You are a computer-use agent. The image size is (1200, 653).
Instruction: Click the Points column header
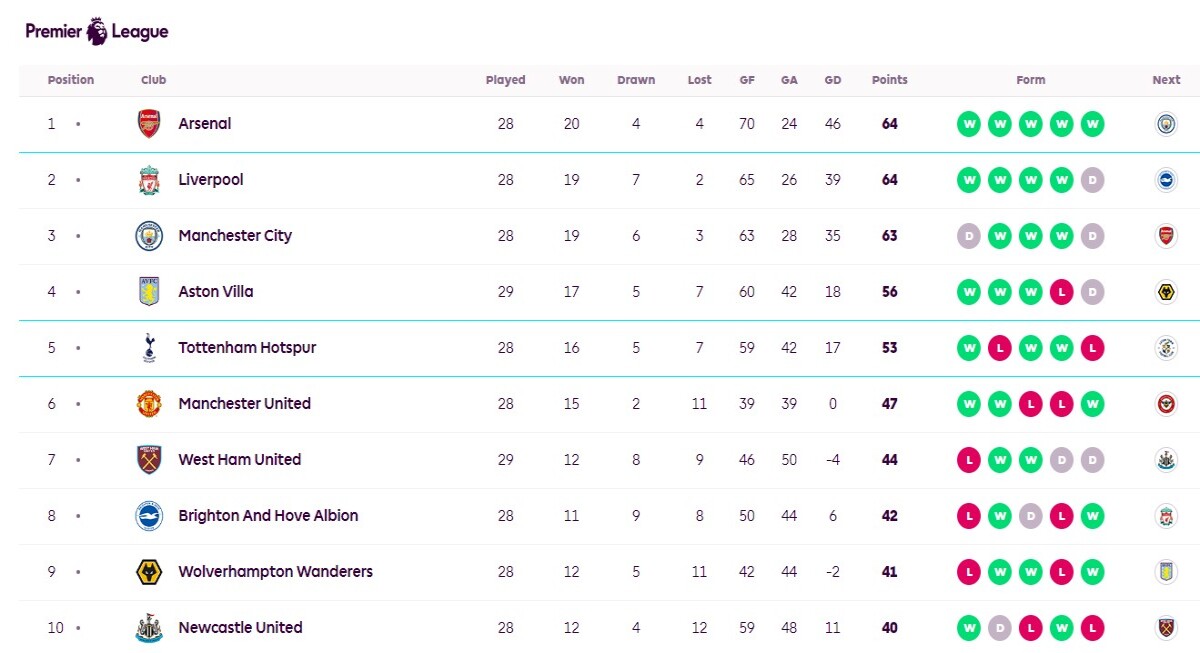(890, 80)
